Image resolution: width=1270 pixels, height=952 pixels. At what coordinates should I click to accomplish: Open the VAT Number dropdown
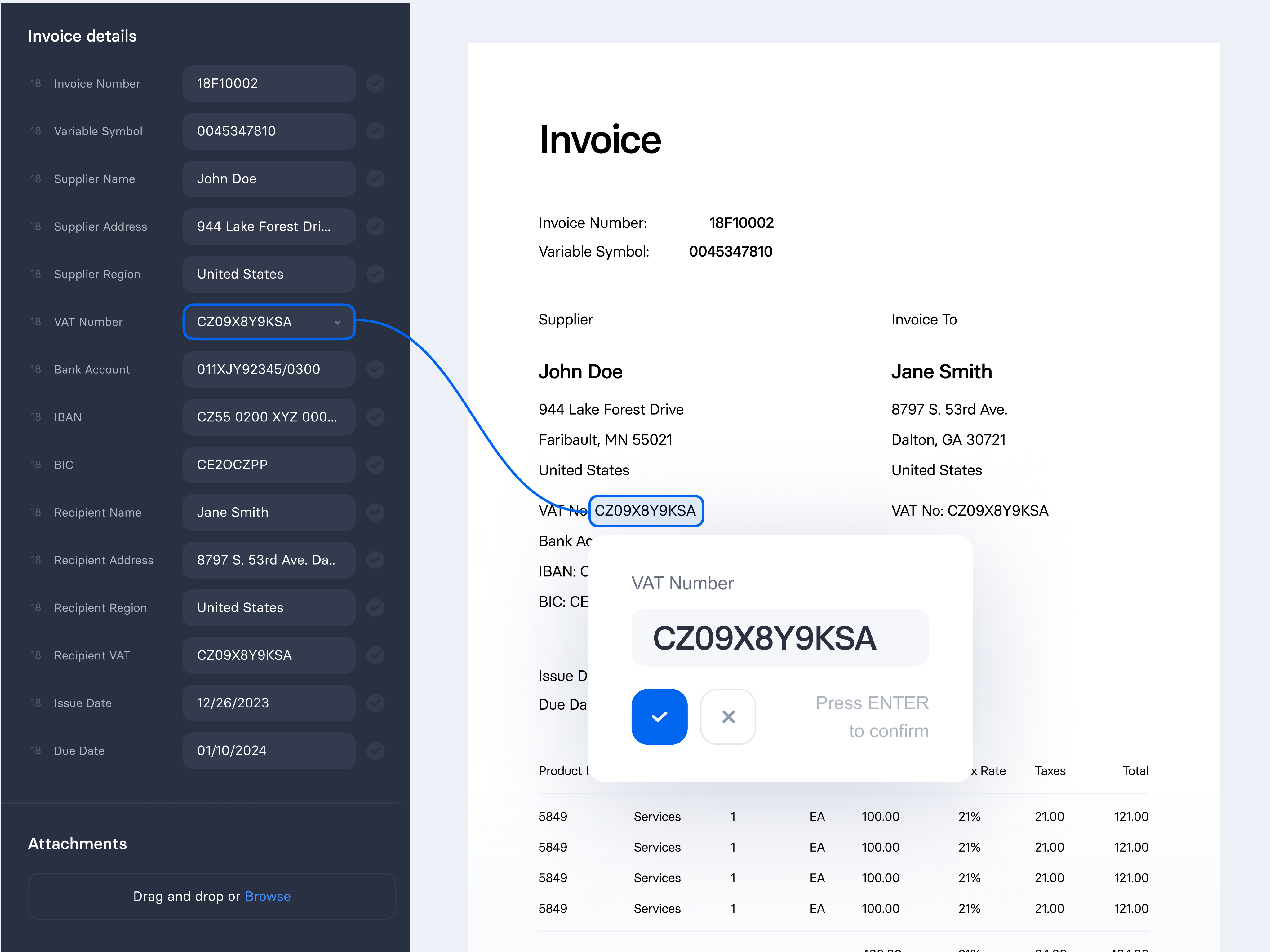338,322
